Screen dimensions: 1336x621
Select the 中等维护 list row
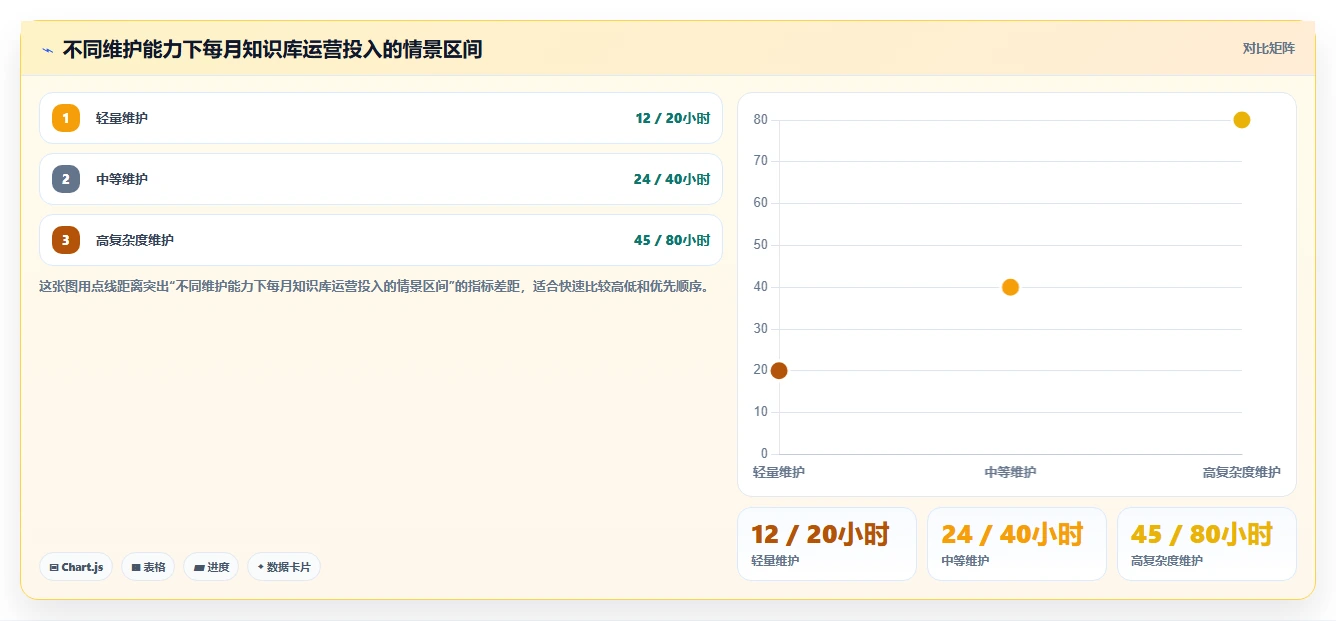pyautogui.click(x=380, y=179)
